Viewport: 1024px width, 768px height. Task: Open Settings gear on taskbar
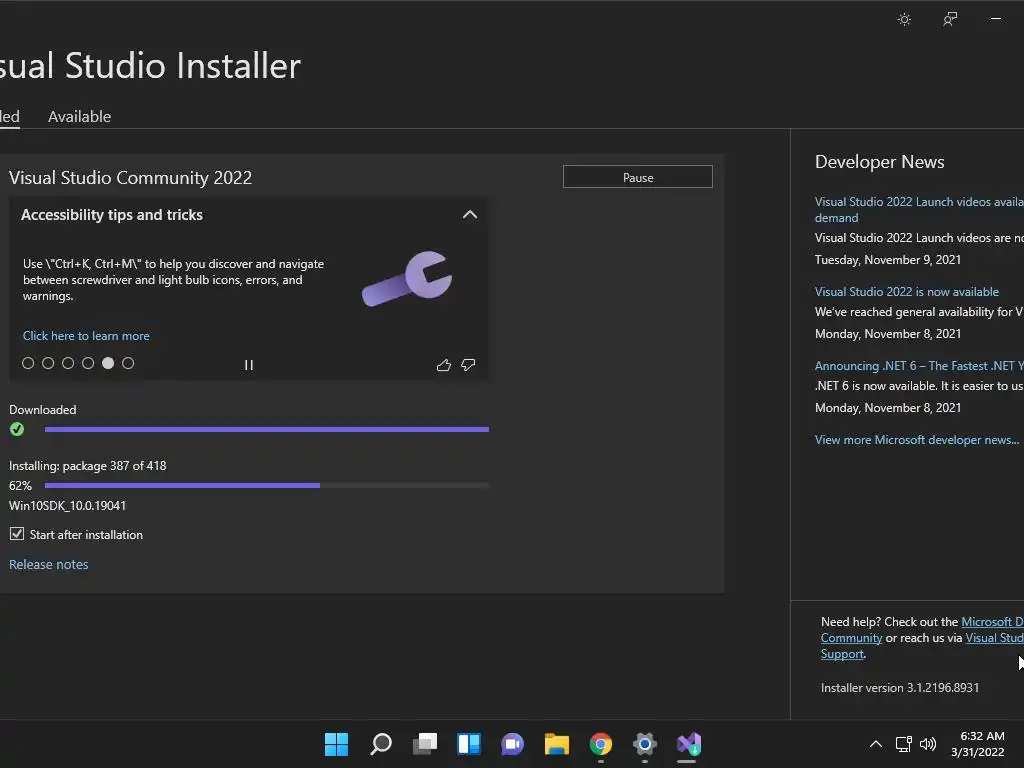point(645,744)
